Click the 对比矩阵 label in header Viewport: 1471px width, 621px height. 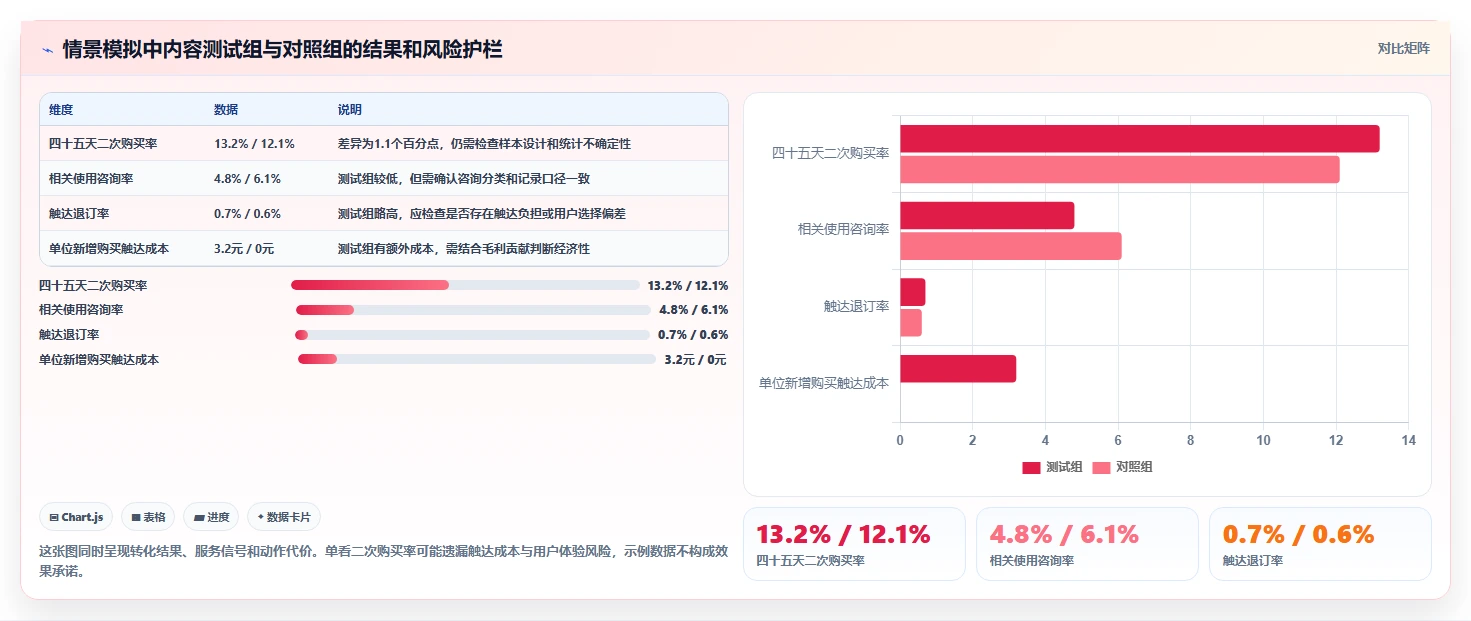click(1403, 48)
